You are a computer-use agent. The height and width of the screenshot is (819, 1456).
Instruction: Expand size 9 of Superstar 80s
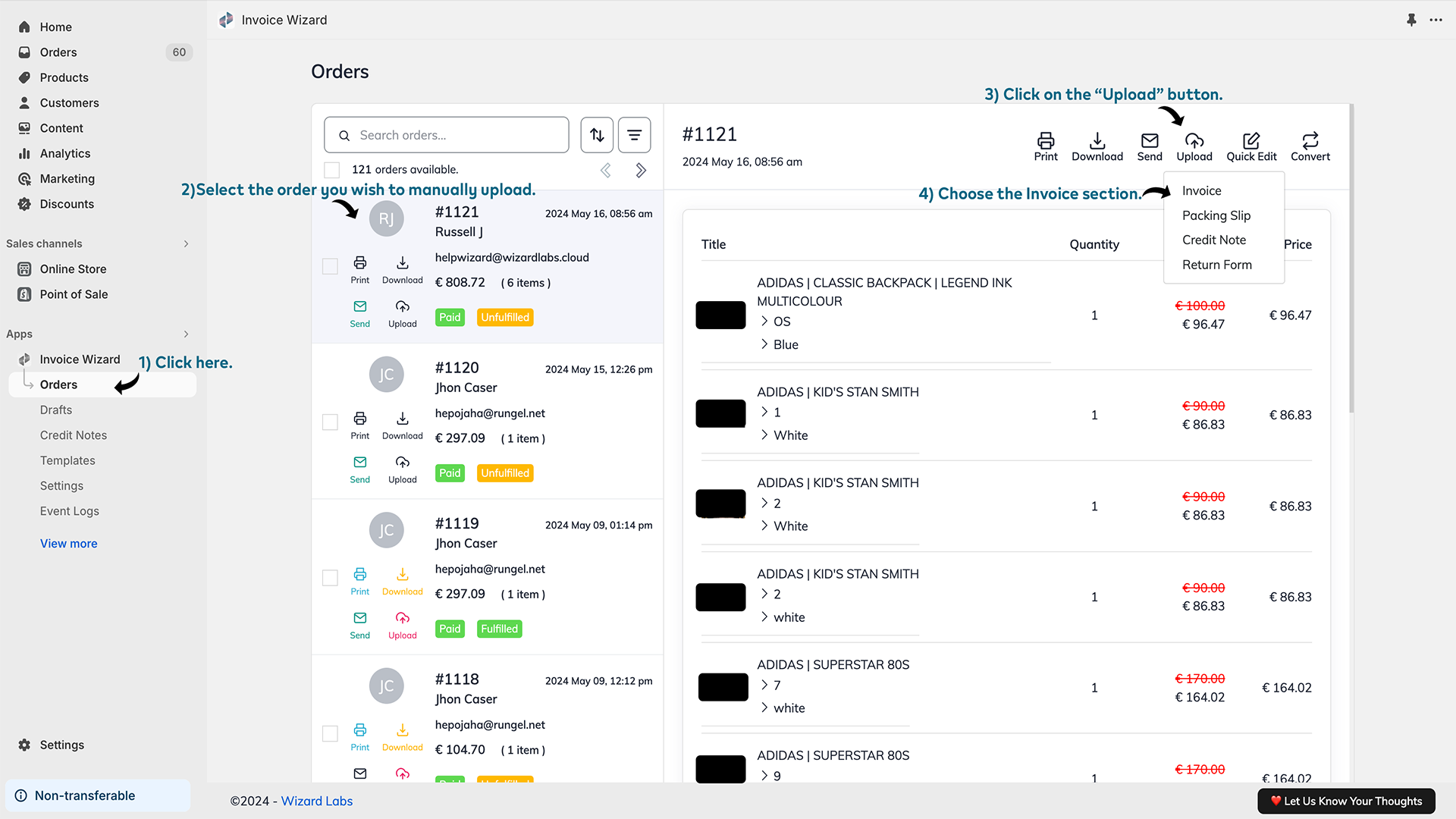[x=764, y=775]
